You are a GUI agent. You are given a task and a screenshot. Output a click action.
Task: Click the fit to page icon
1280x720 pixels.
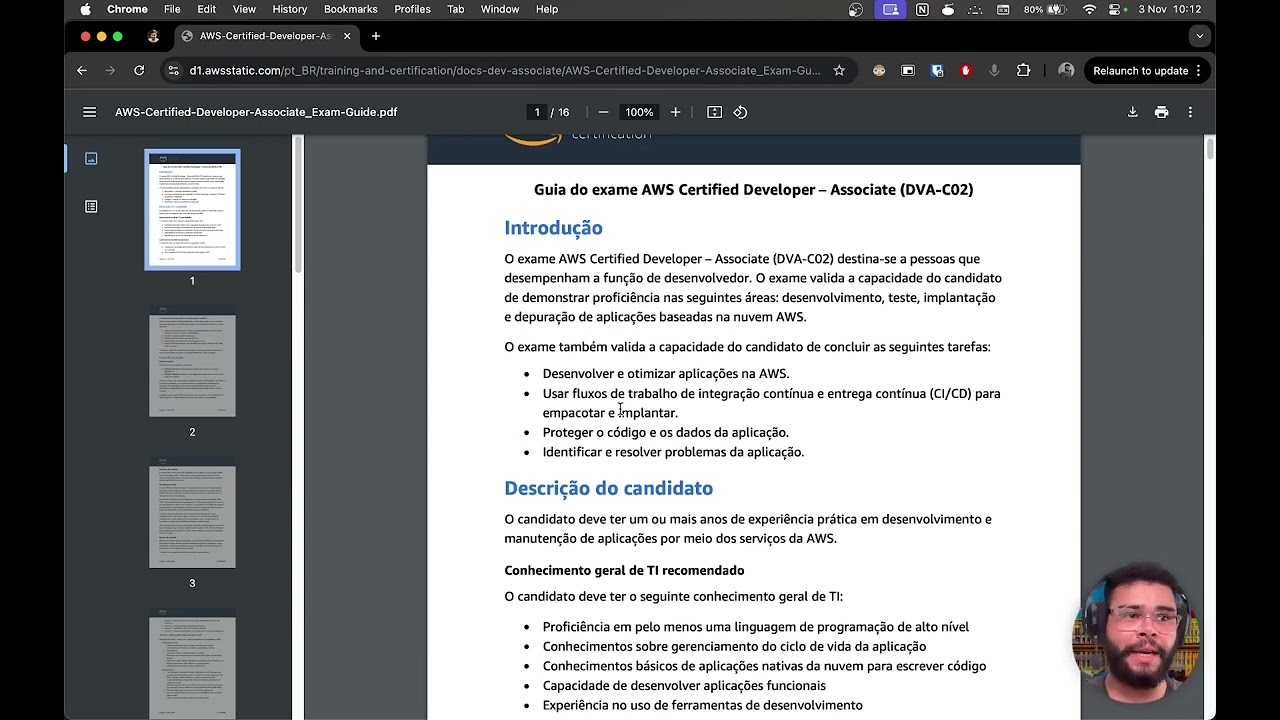click(x=714, y=112)
